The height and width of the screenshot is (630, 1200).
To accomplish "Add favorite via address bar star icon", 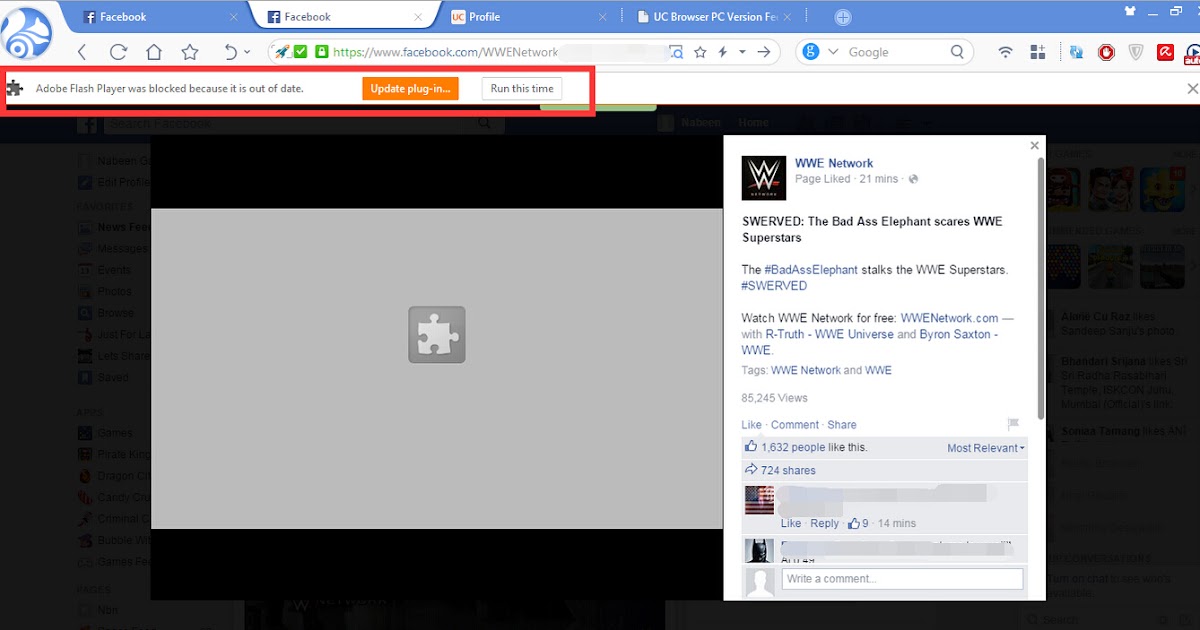I will [x=700, y=52].
